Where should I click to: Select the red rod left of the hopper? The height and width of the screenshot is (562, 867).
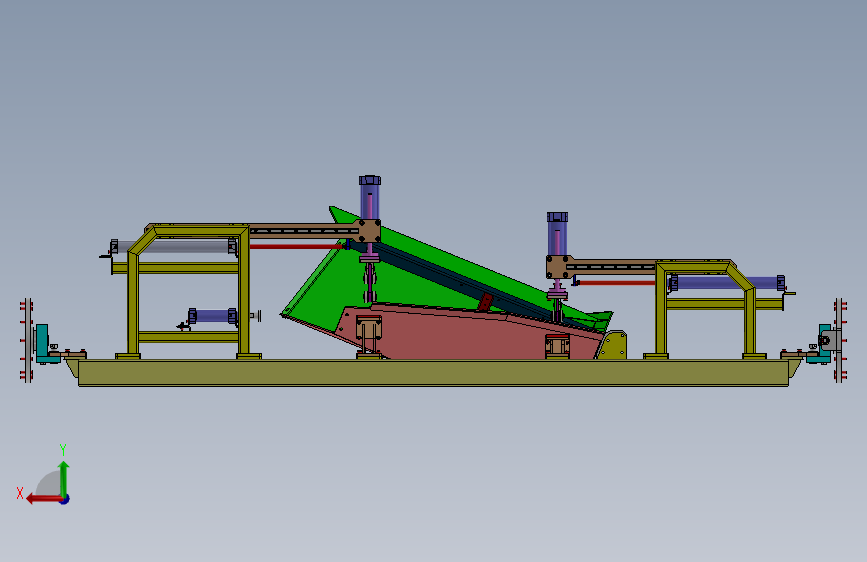(297, 247)
